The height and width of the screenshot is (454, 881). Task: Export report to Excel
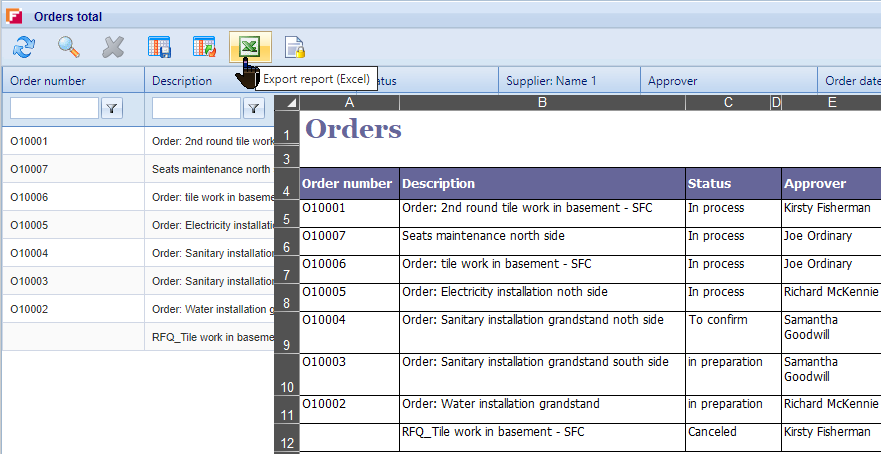249,47
